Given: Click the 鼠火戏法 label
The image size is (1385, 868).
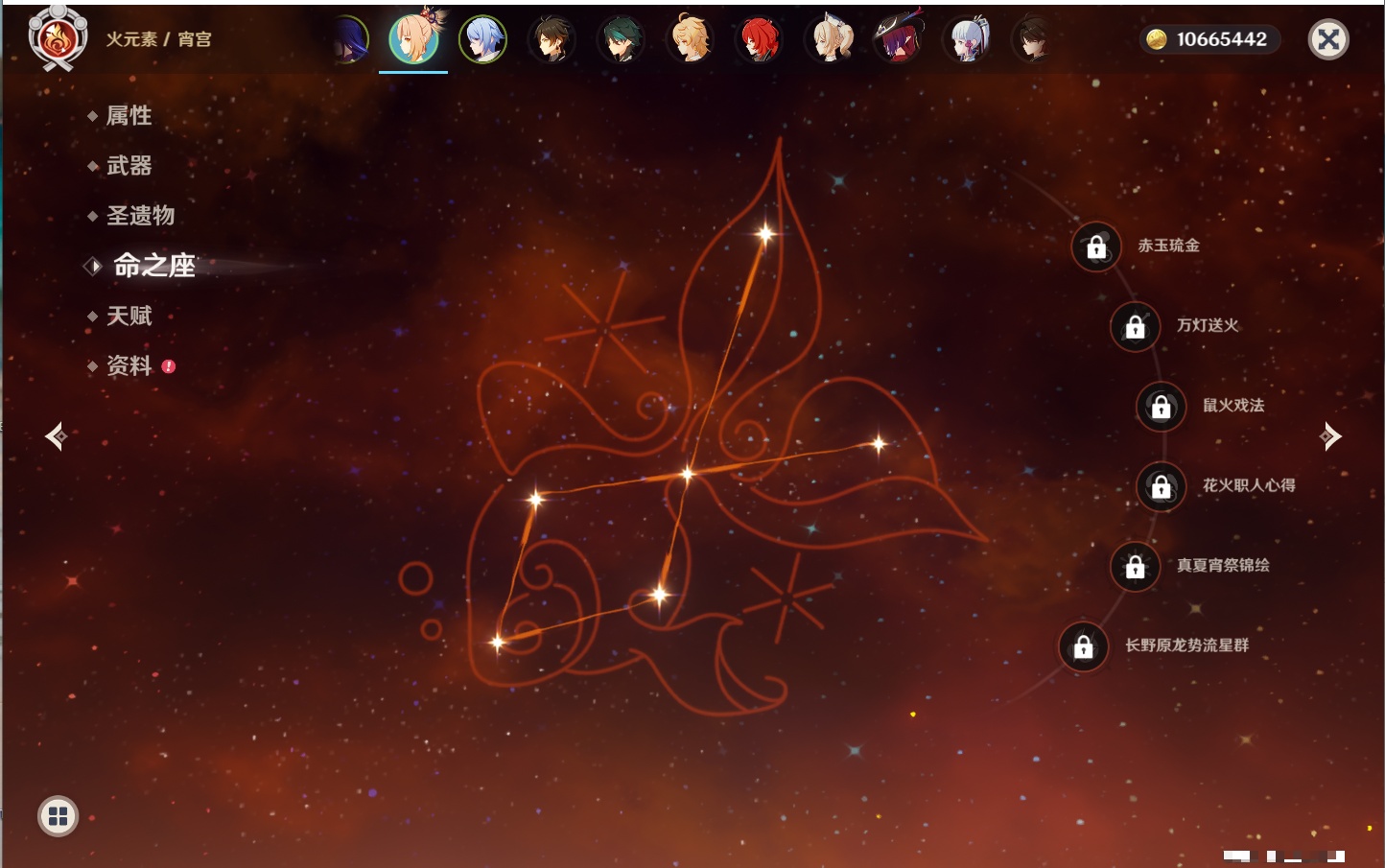Looking at the screenshot, I should [1233, 405].
